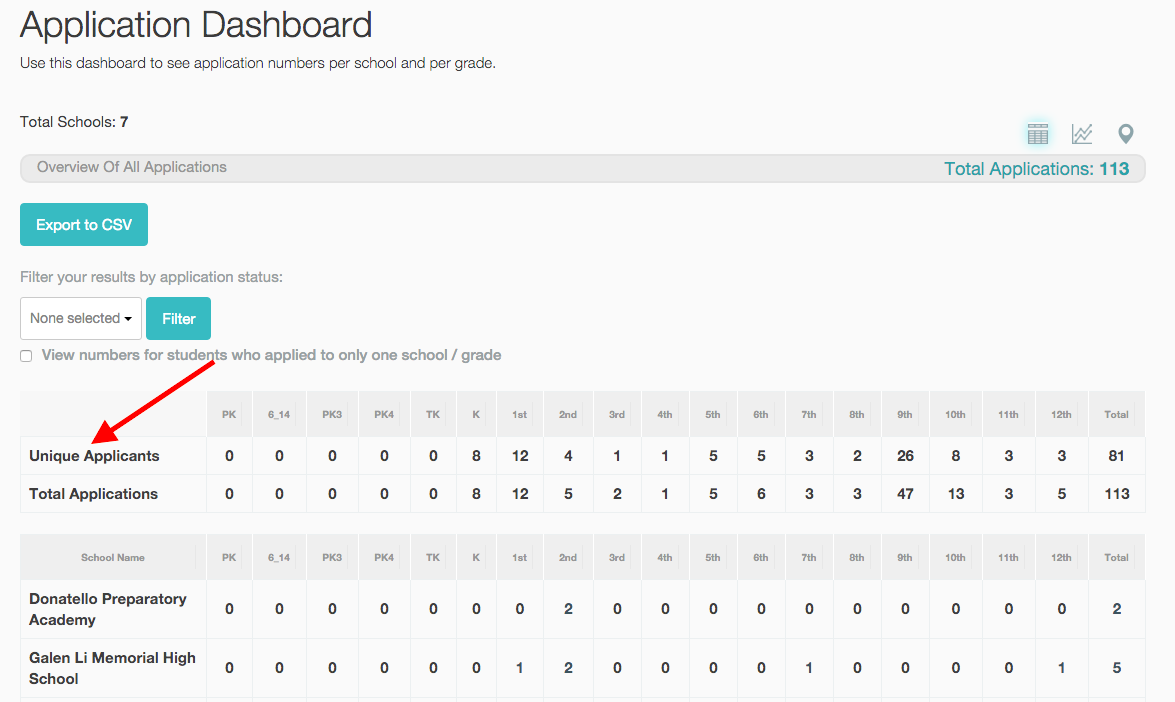Sort schools table by 9th column header
1175x702 pixels.
coord(905,557)
